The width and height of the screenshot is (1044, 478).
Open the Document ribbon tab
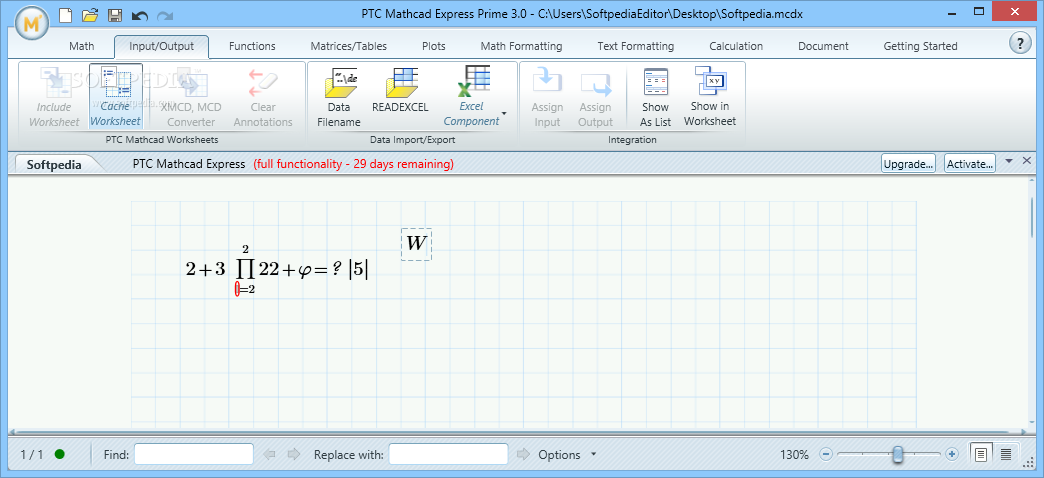click(823, 46)
